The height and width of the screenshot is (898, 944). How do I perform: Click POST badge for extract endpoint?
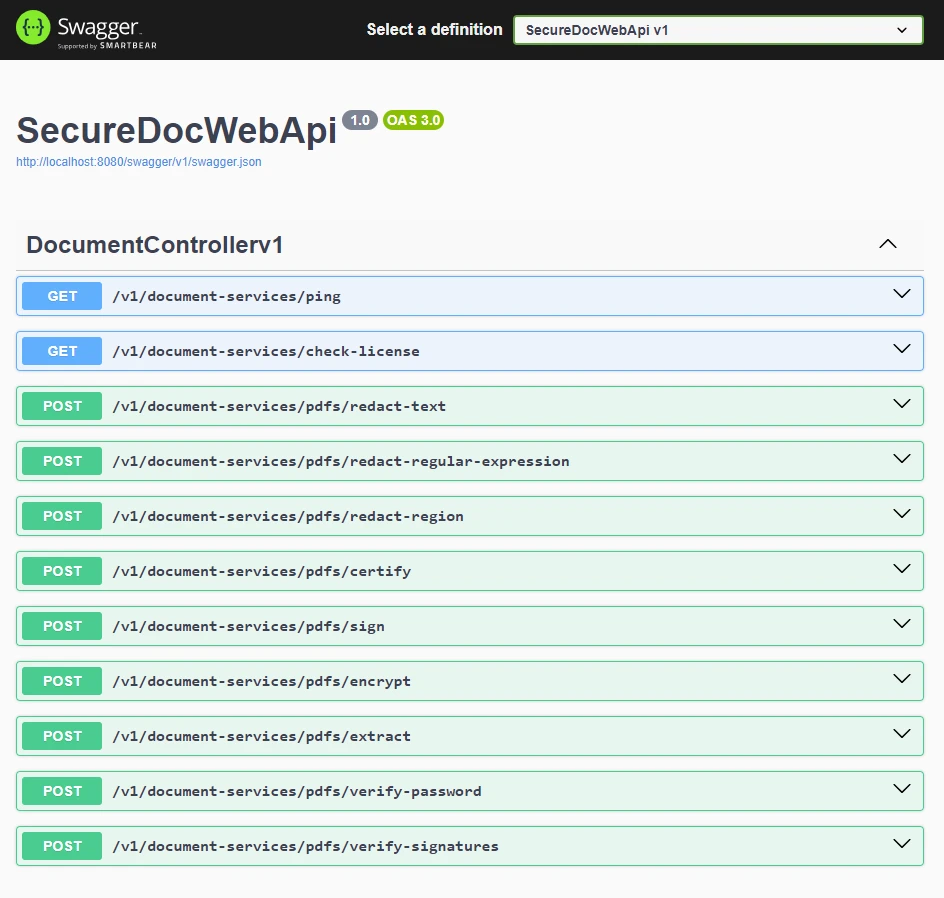[x=62, y=736]
